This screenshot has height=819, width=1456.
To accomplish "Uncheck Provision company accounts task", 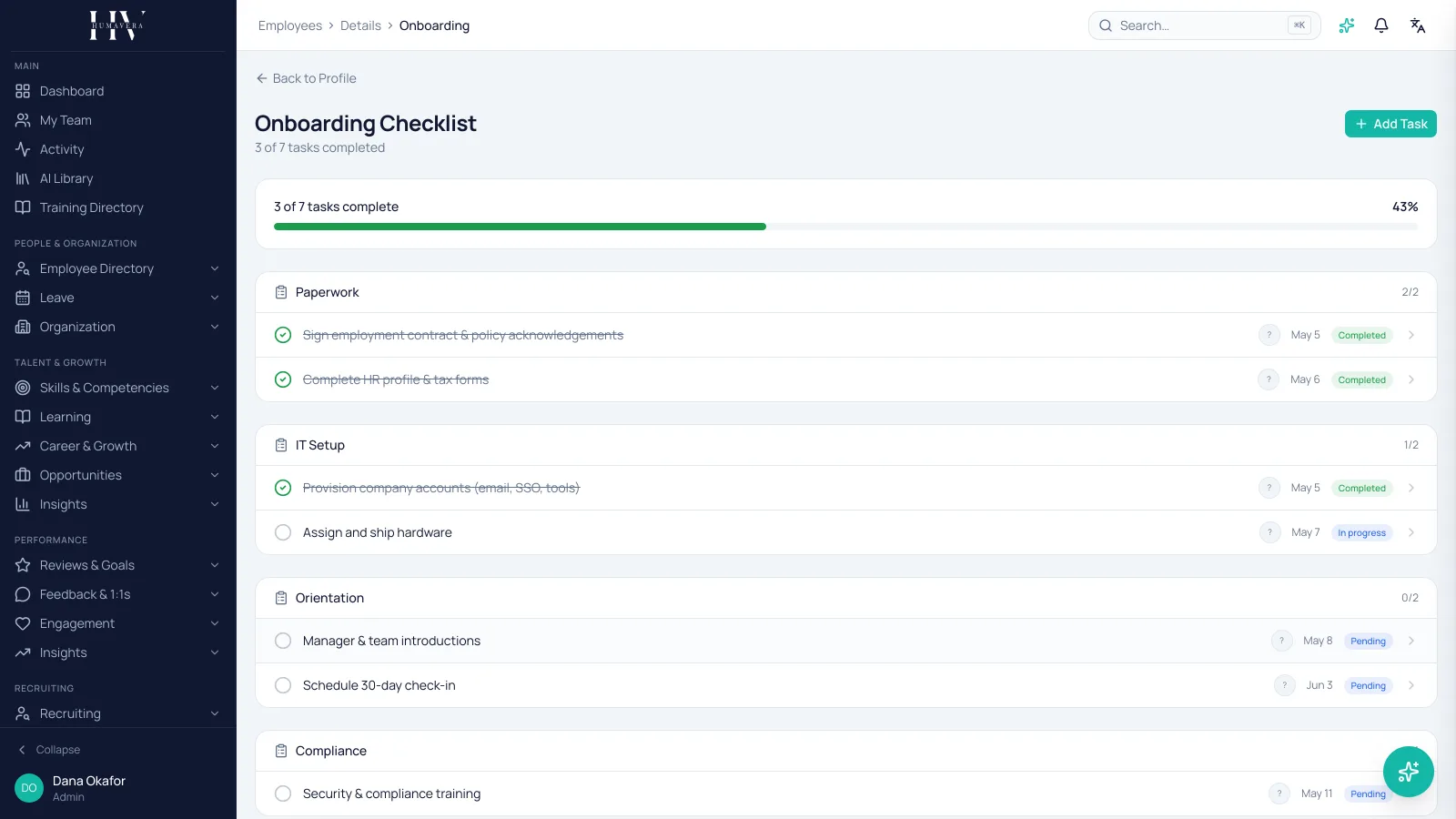I will coord(283,488).
